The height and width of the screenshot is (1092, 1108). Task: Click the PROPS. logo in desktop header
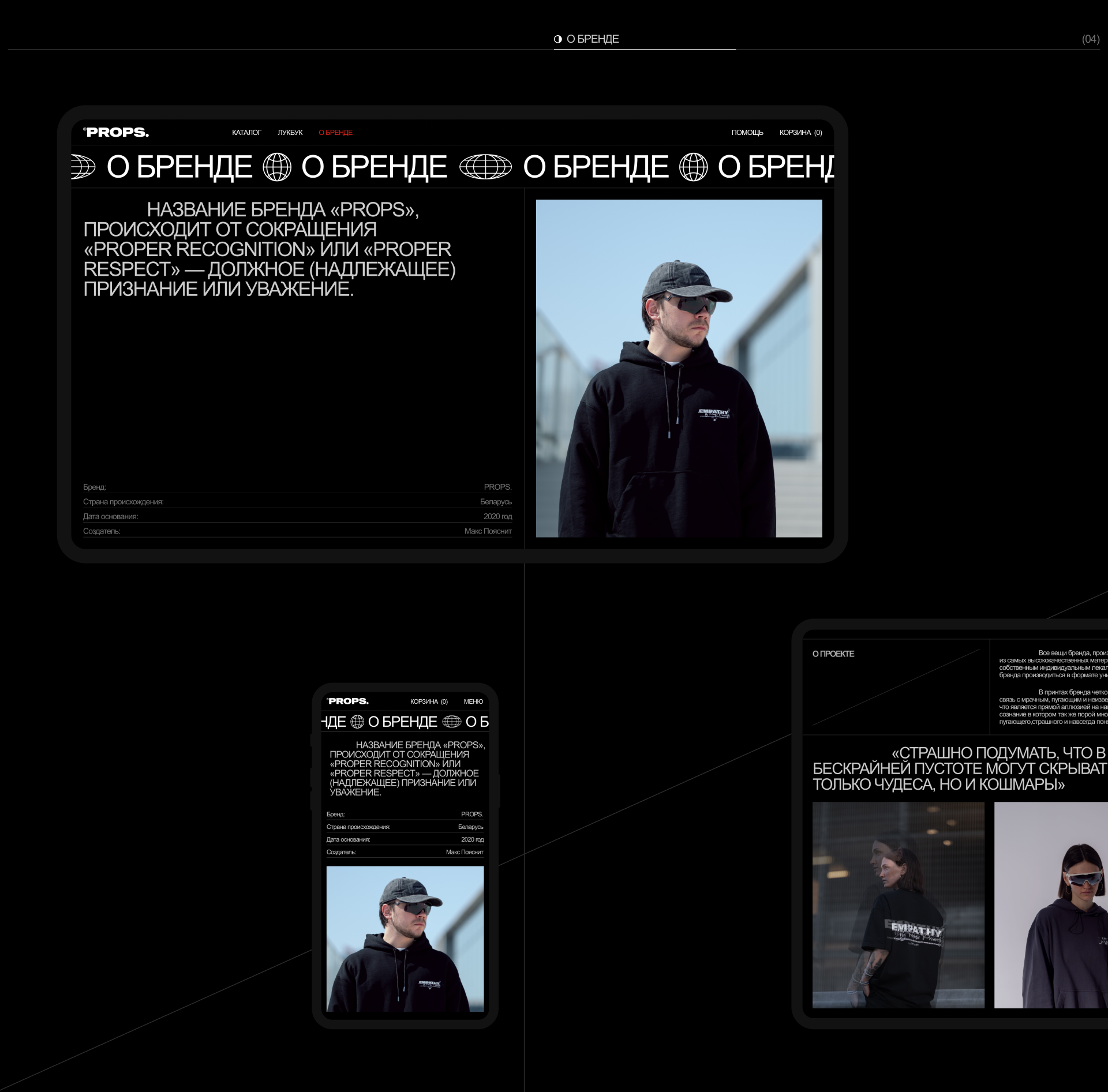point(117,133)
